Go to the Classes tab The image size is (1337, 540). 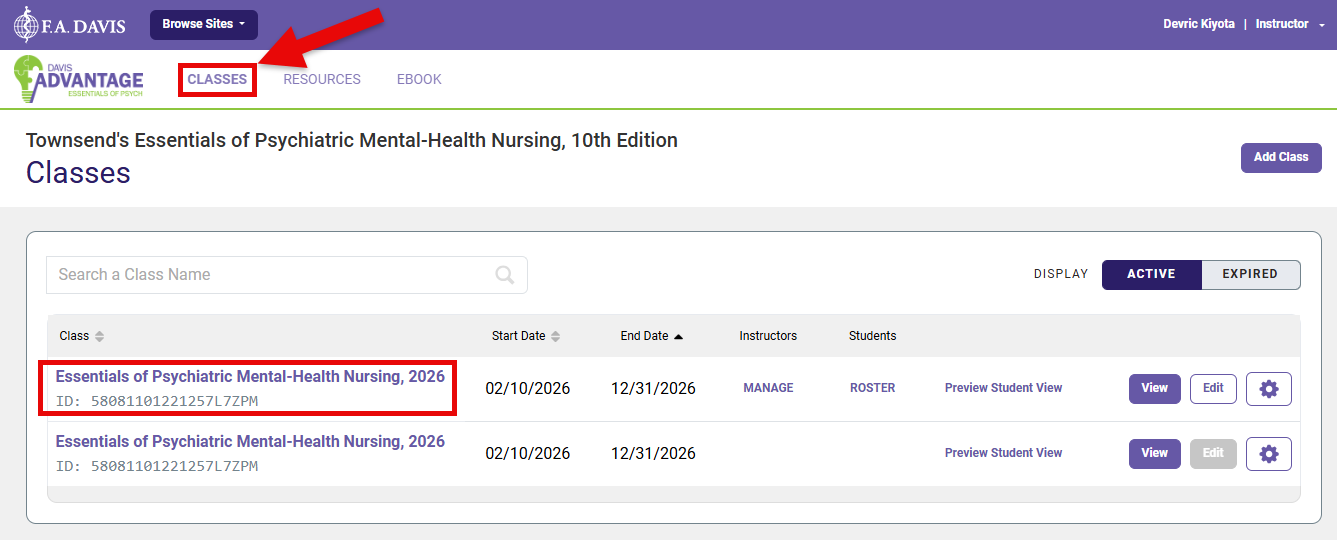[217, 79]
